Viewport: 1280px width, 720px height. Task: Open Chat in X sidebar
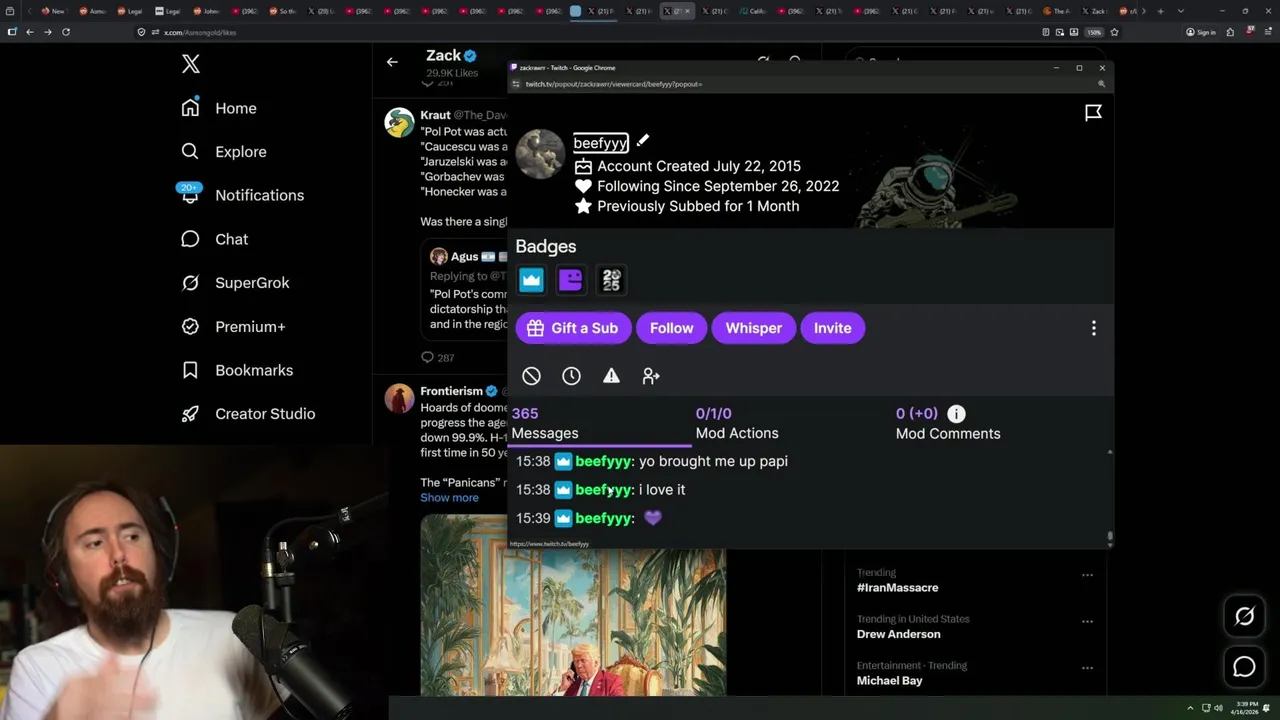pyautogui.click(x=214, y=239)
